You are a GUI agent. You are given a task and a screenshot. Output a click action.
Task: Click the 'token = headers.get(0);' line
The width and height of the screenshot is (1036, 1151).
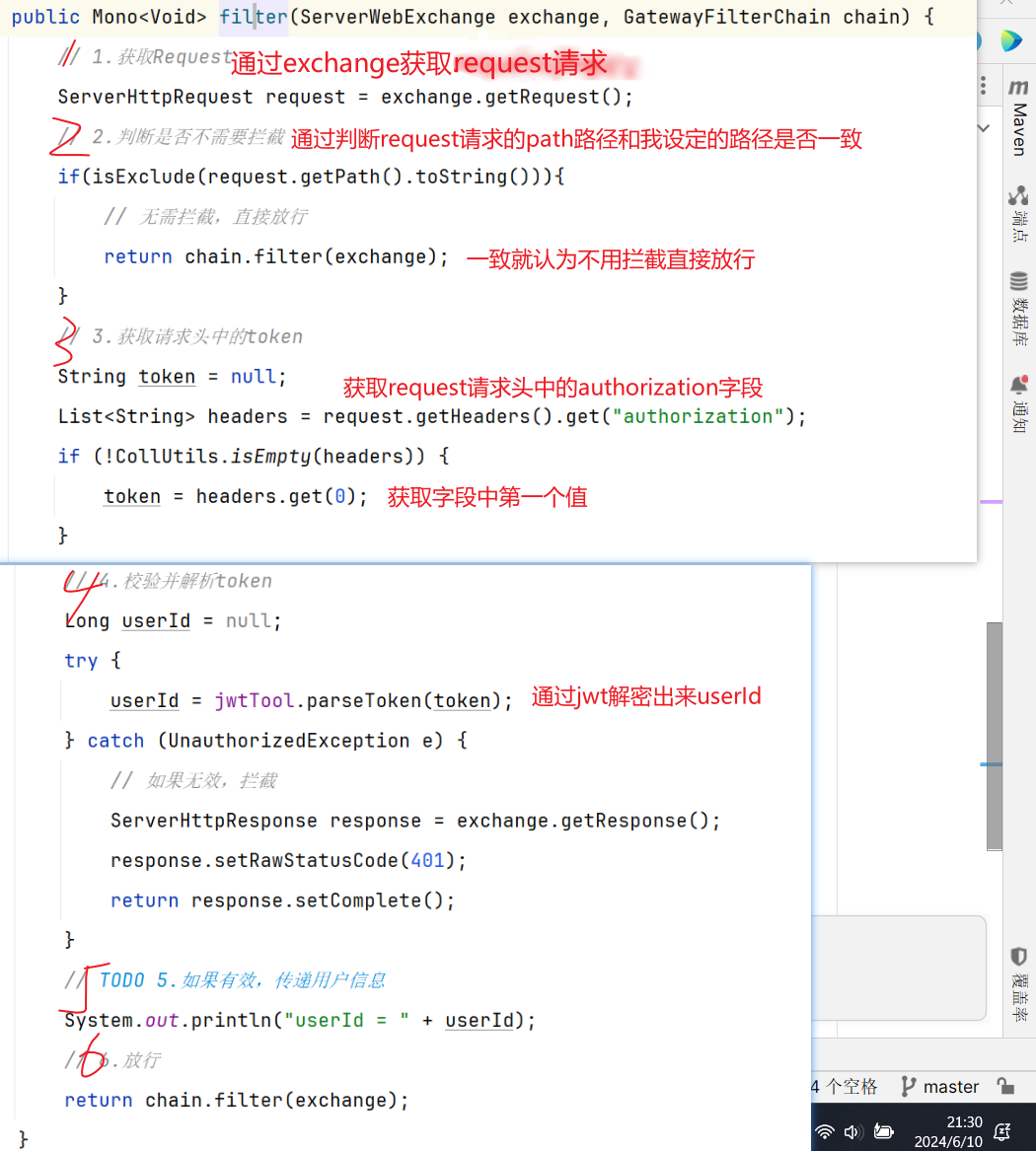pos(235,497)
